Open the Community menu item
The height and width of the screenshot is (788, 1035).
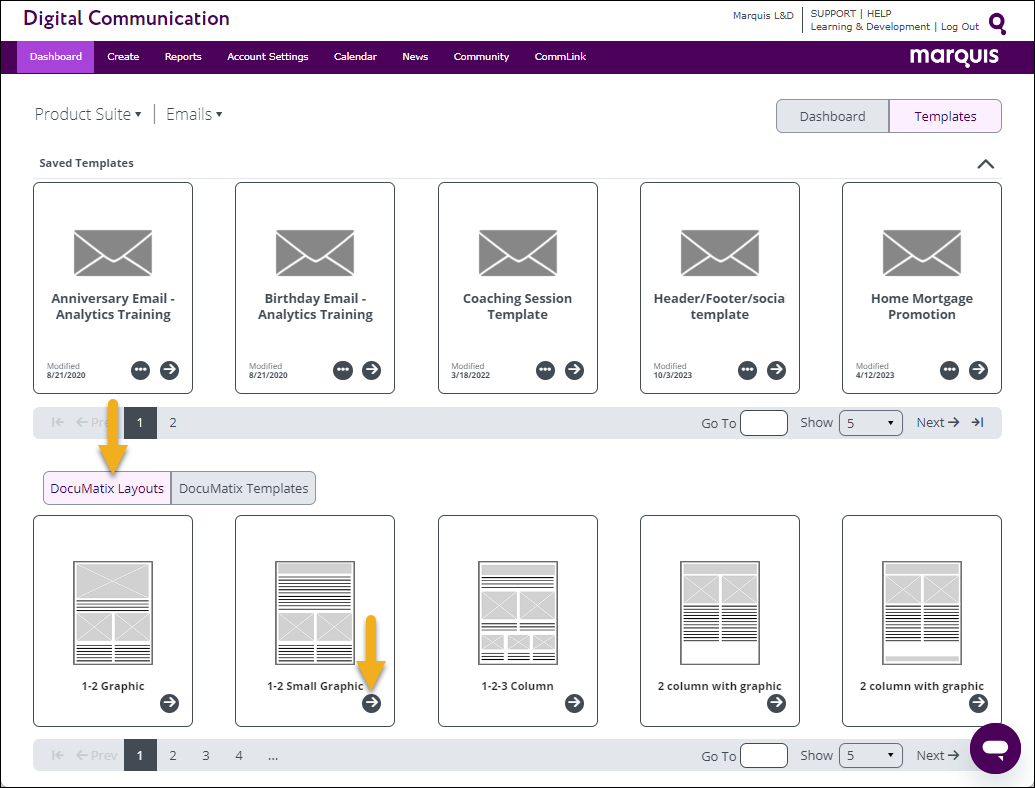(x=481, y=57)
